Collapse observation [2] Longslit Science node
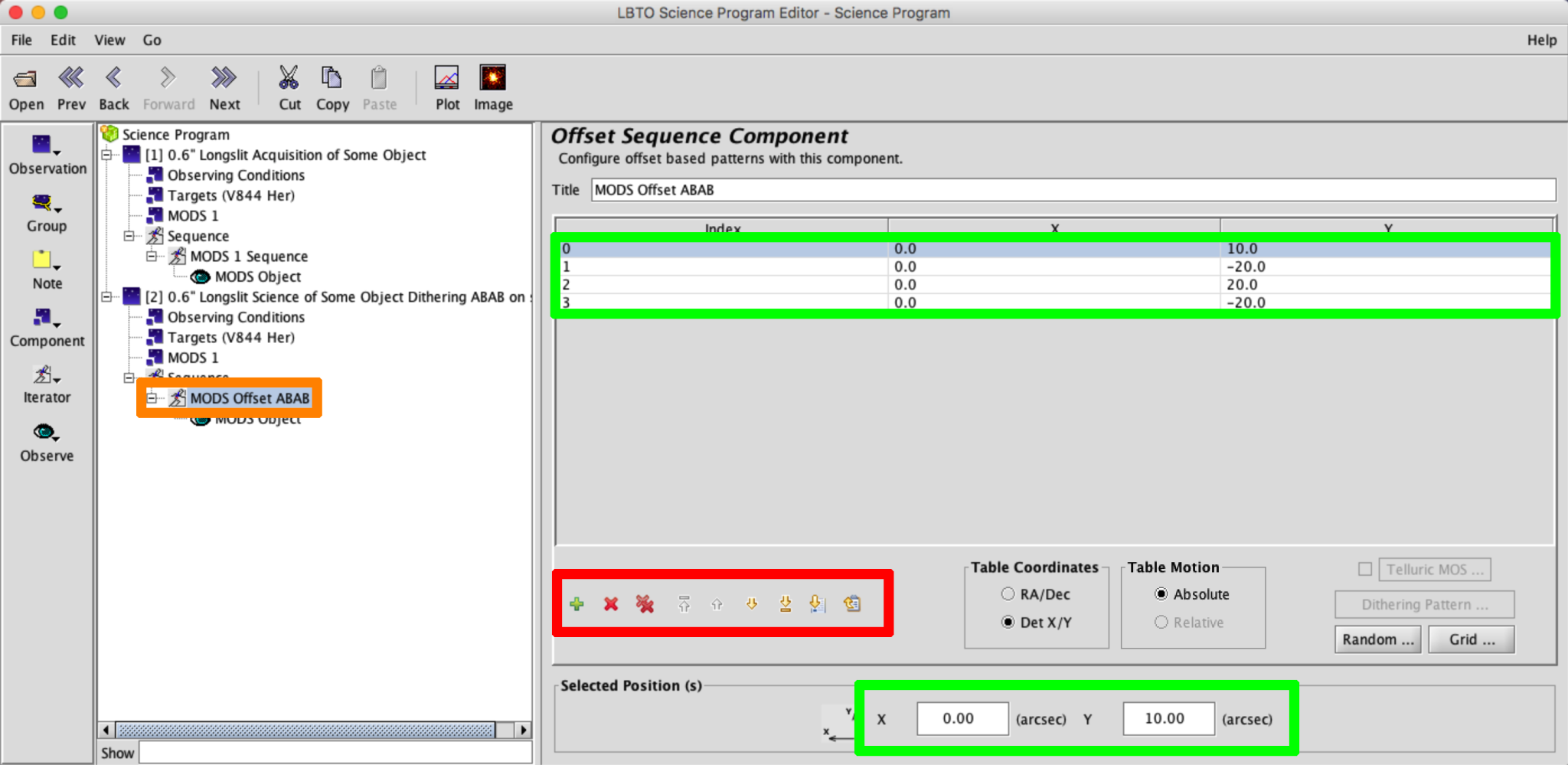 click(x=106, y=296)
